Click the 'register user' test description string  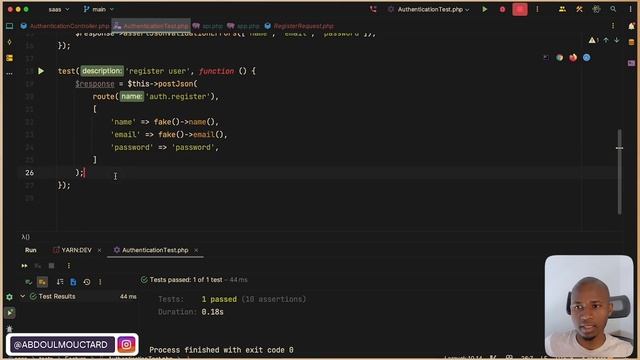158,71
